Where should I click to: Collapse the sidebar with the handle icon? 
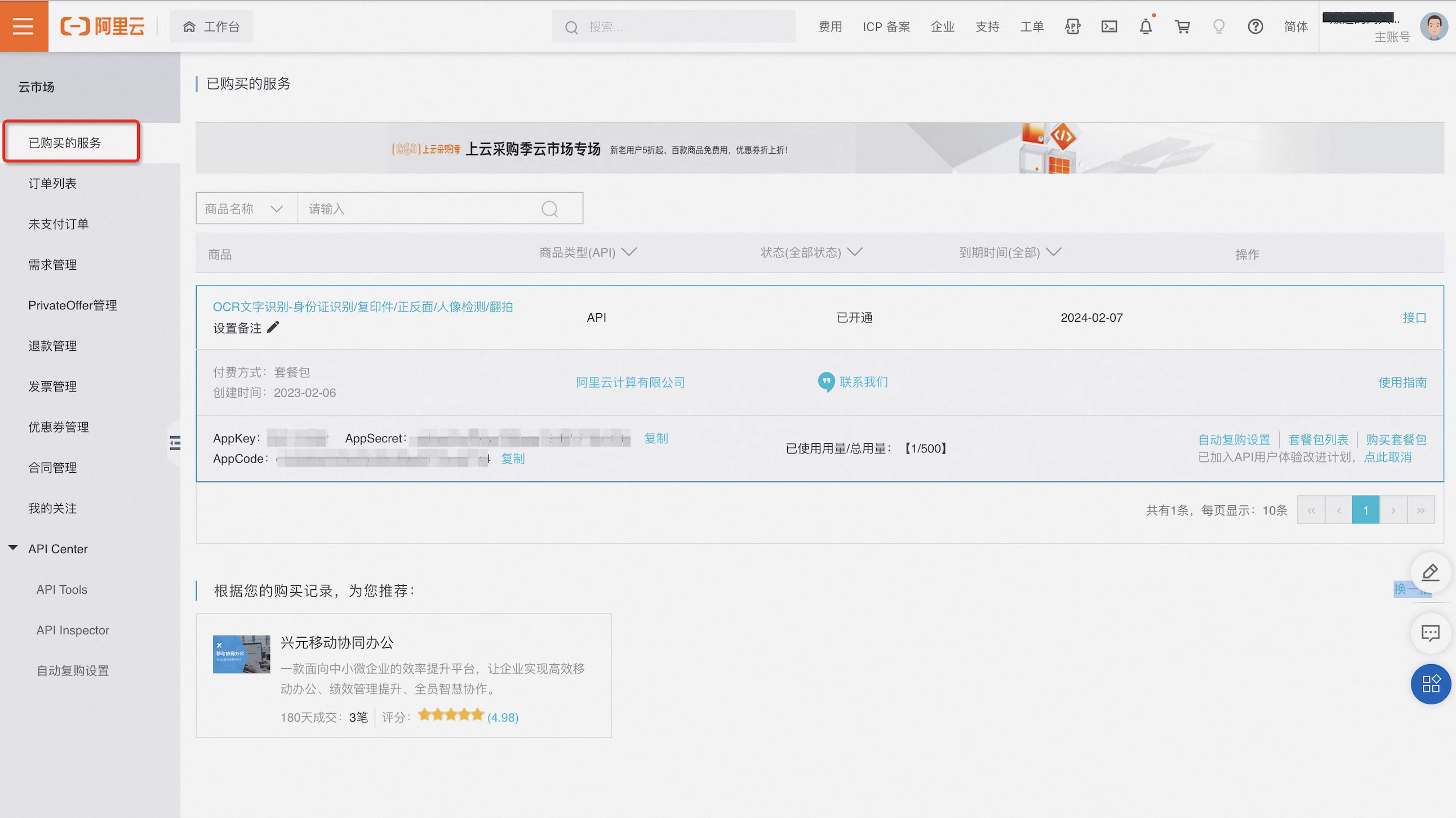[x=175, y=443]
